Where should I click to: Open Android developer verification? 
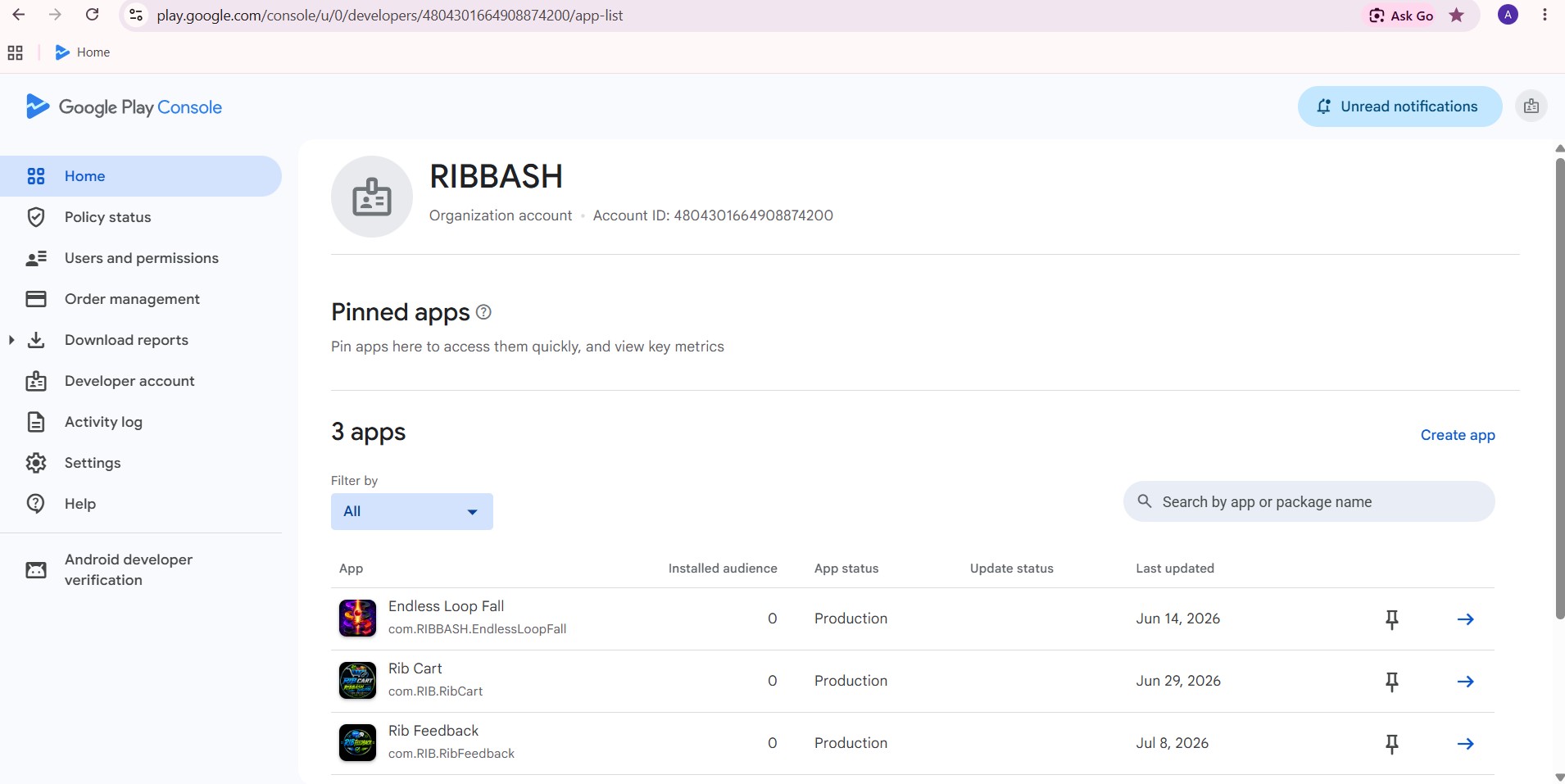click(x=141, y=569)
